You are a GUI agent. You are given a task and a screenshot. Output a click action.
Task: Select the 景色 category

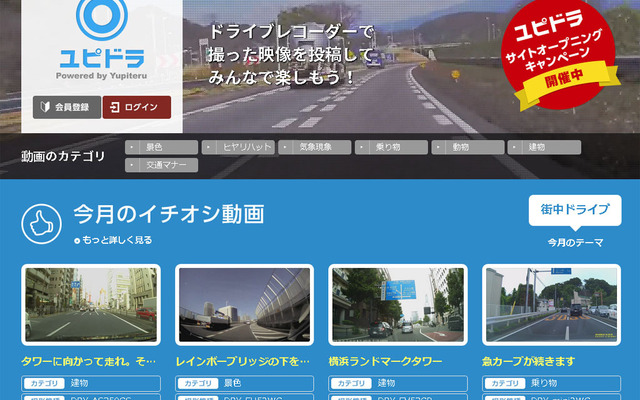click(x=162, y=147)
